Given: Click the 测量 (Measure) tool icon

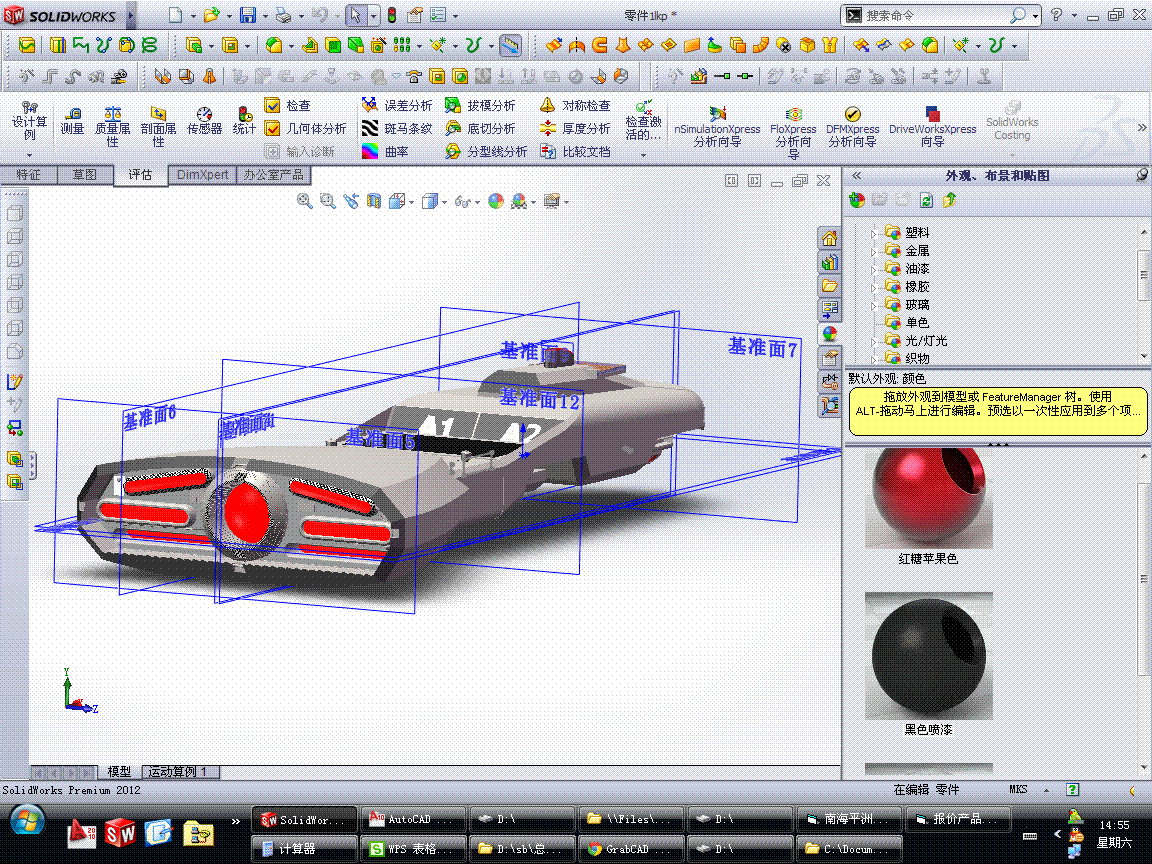Looking at the screenshot, I should coord(72,115).
